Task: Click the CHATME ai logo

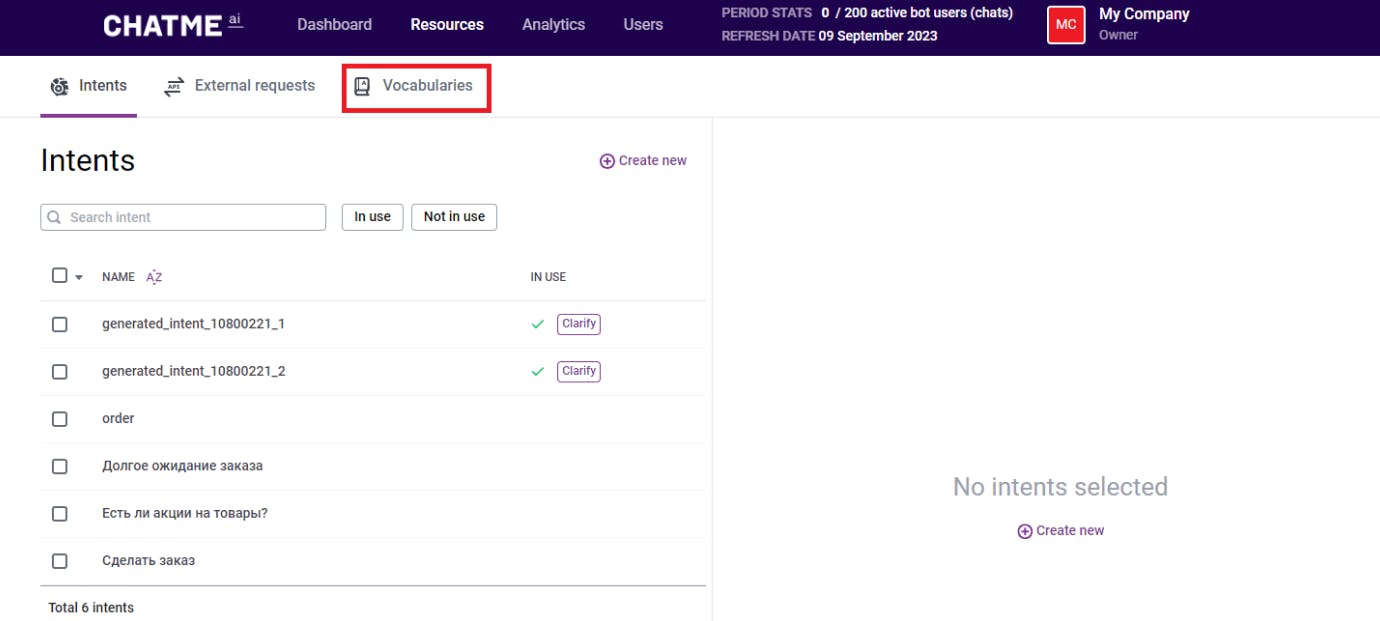Action: 173,25
